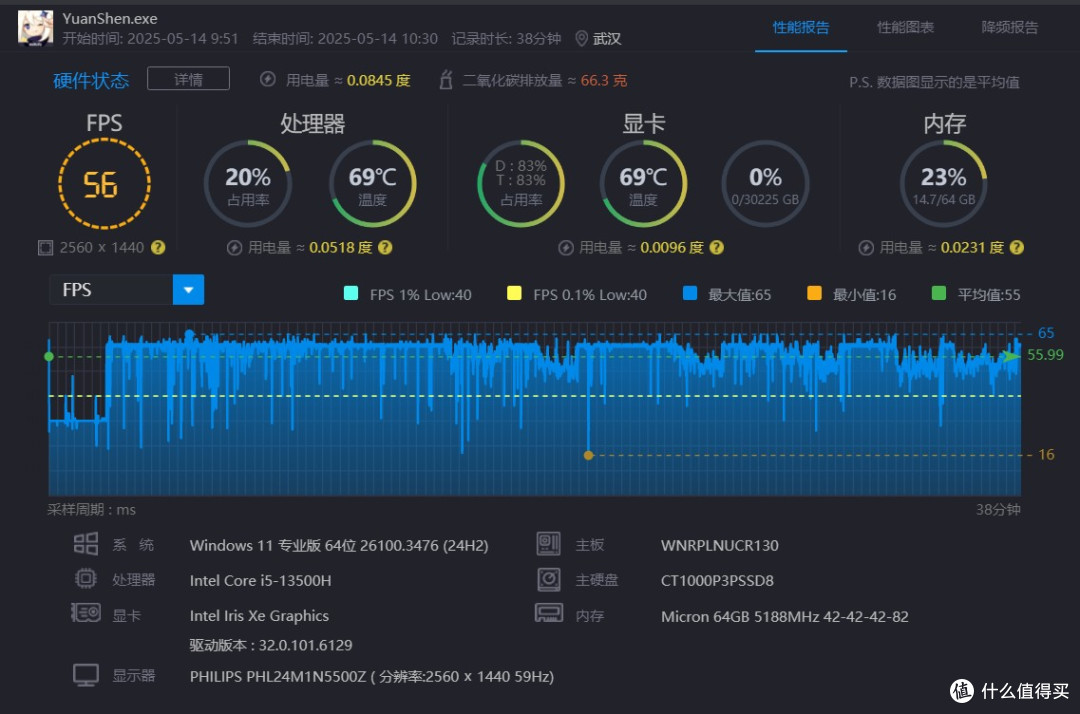Click the CPU chip icon beside 处理器
This screenshot has width=1080, height=714.
point(86,578)
